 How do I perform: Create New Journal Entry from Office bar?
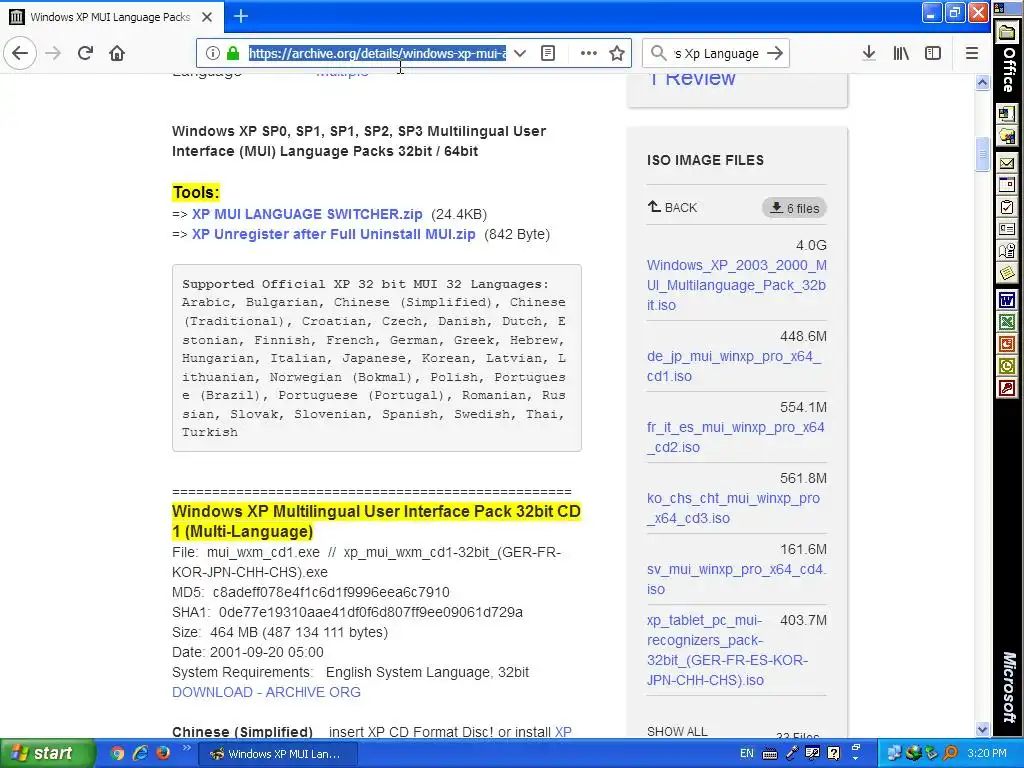click(x=1006, y=251)
